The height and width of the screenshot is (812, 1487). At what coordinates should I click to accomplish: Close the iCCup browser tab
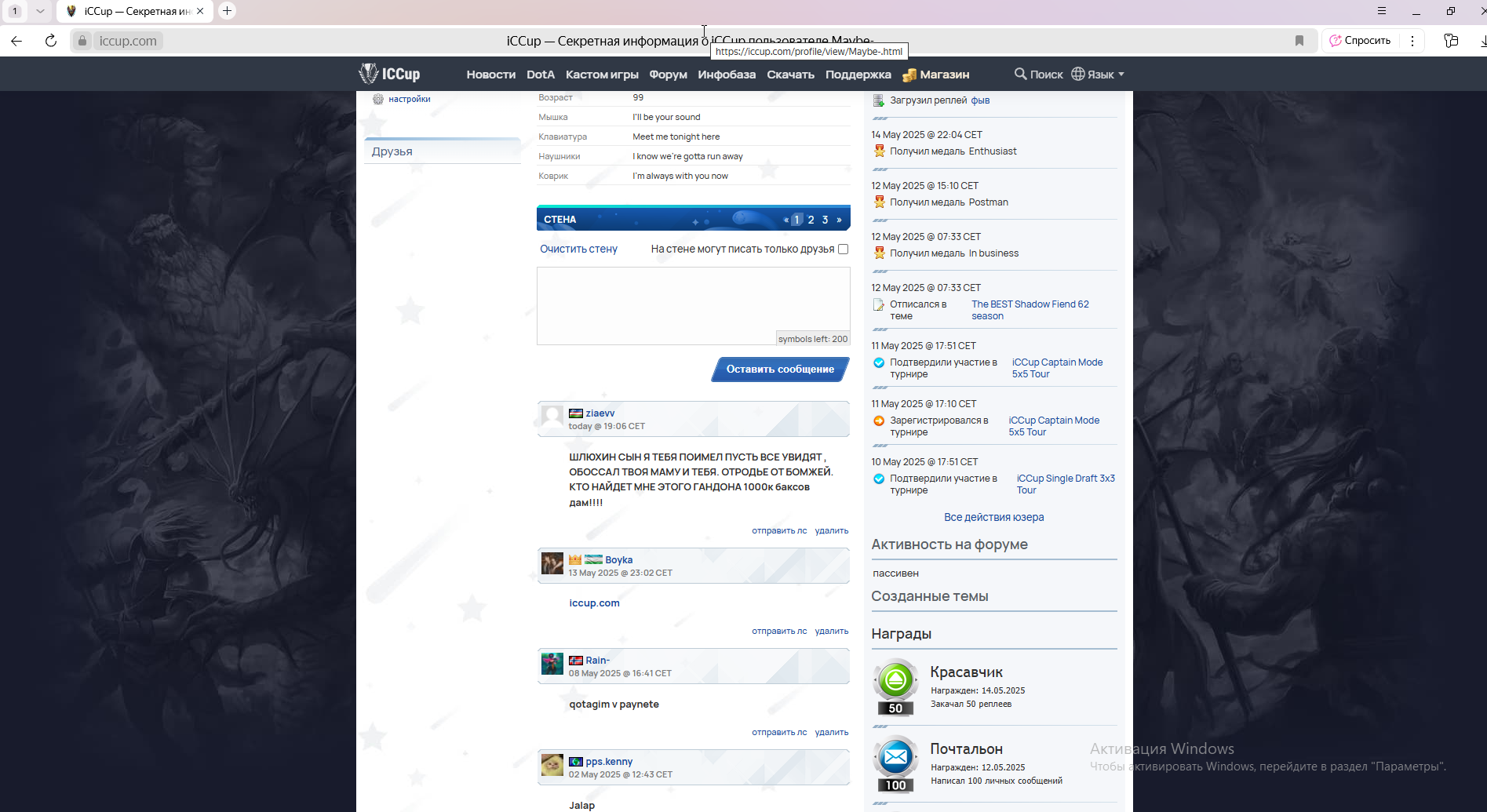200,11
